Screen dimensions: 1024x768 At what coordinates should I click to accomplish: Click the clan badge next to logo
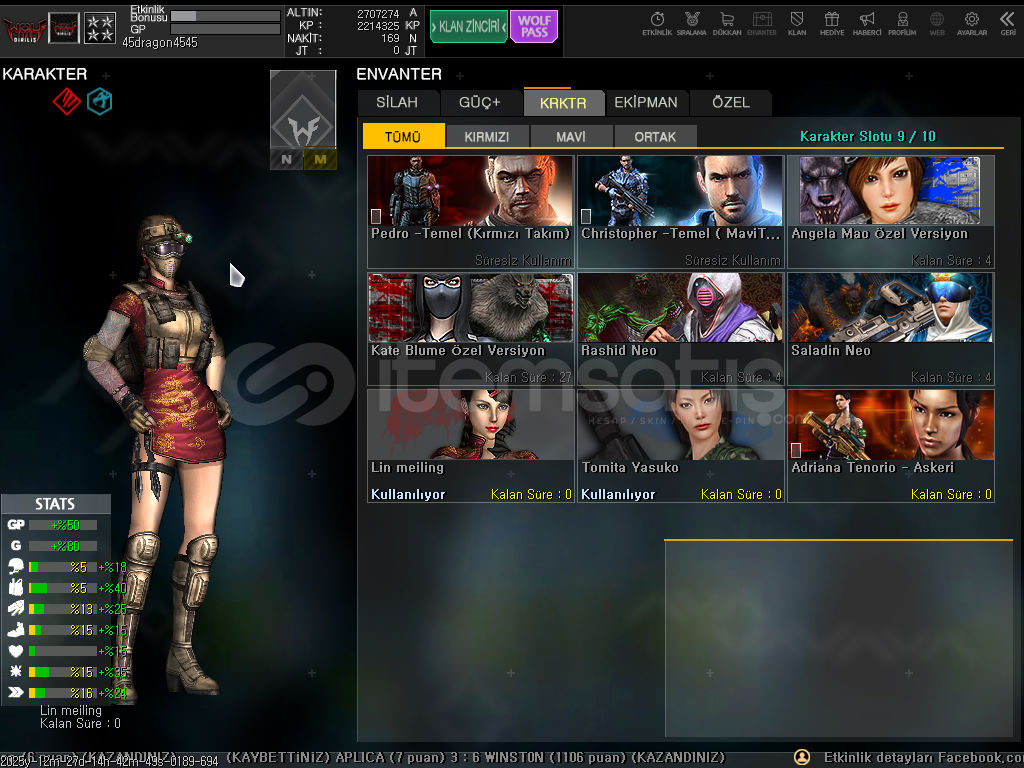pyautogui.click(x=64, y=28)
